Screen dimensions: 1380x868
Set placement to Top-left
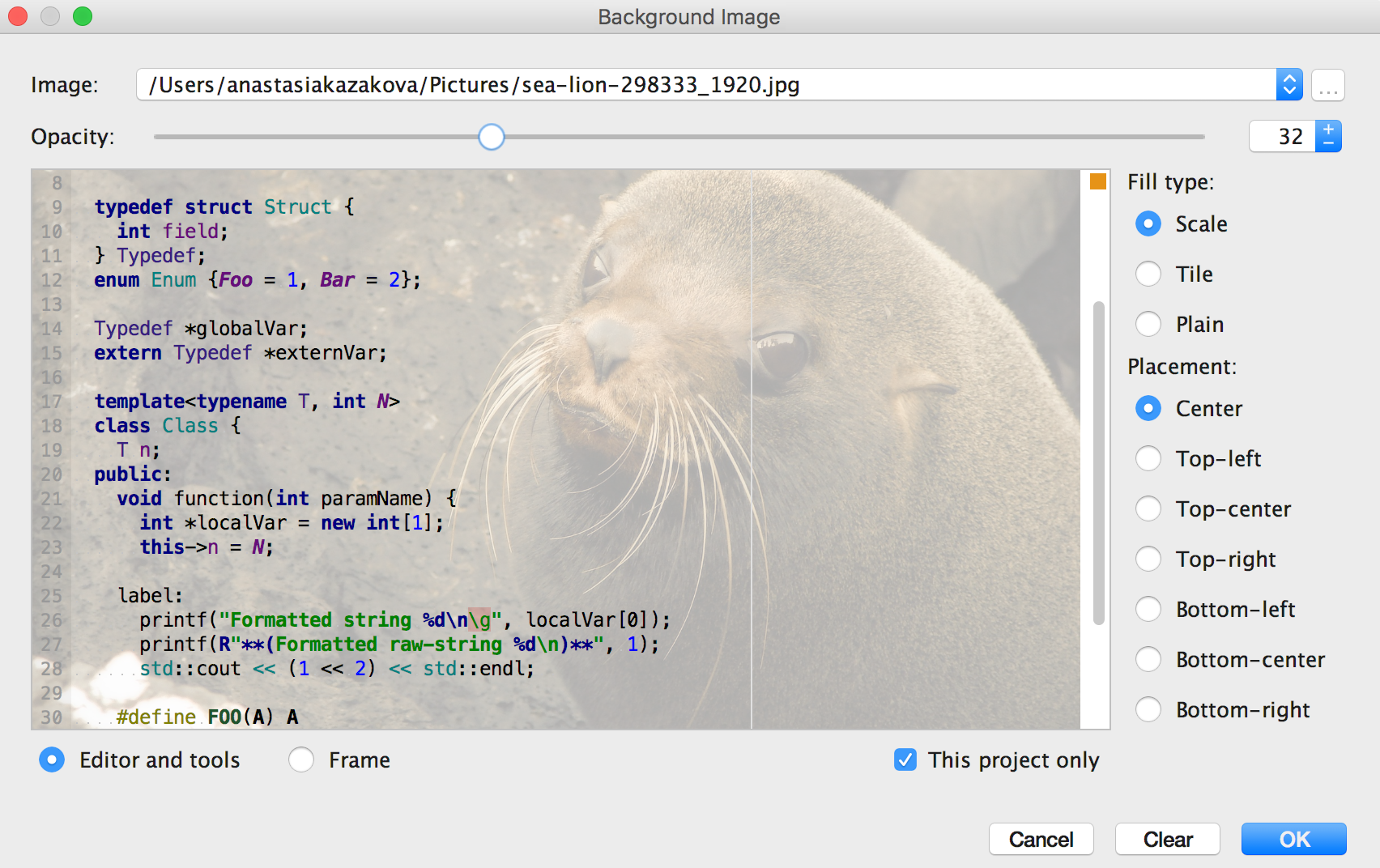click(x=1148, y=459)
